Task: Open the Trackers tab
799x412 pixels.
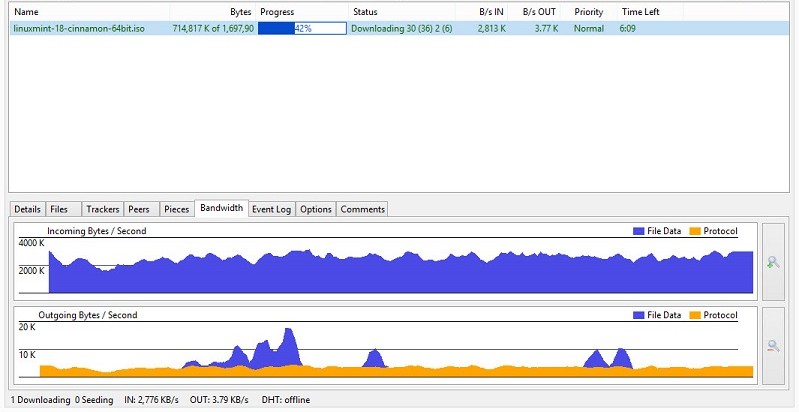Action: coord(102,209)
